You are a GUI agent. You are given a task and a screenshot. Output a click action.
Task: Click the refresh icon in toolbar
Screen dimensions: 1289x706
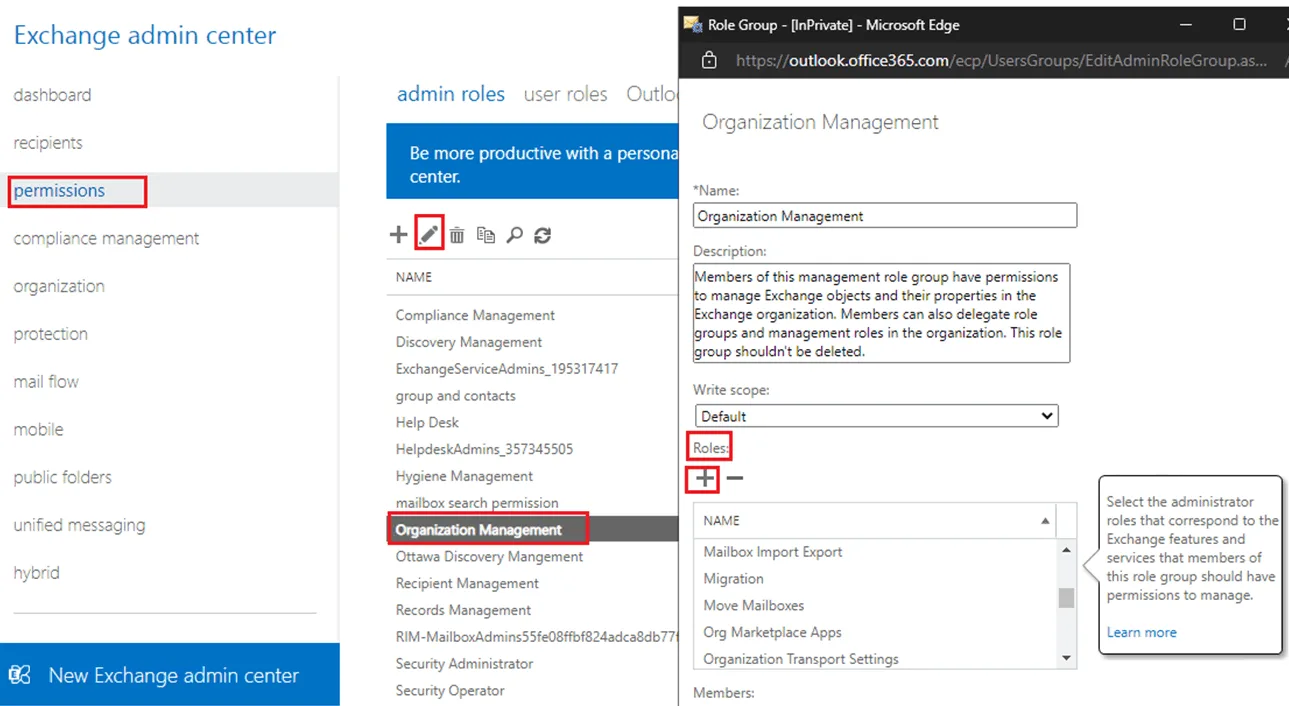(543, 235)
